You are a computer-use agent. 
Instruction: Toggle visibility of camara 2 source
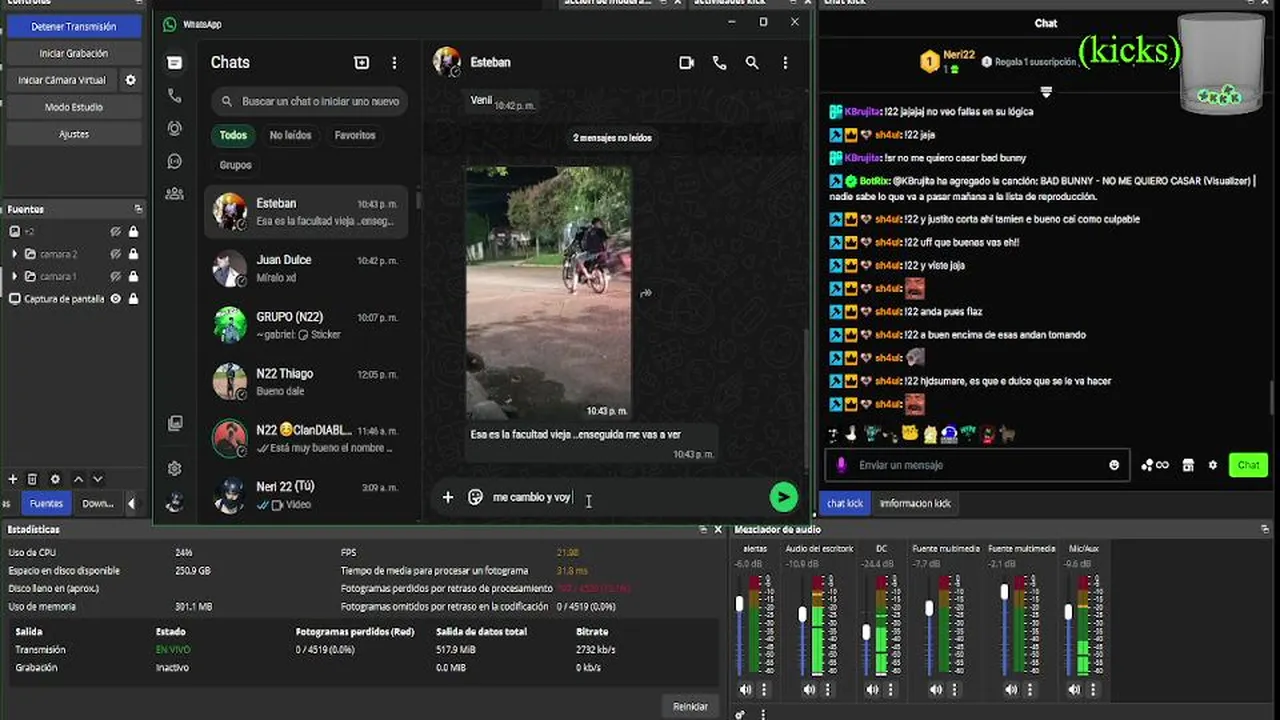(116, 254)
